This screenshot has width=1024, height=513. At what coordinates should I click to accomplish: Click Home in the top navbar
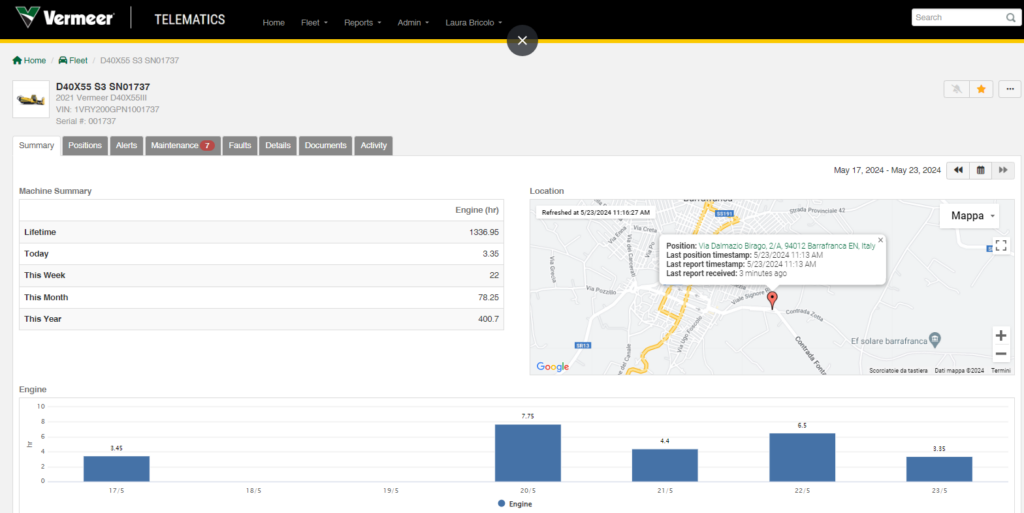point(274,22)
